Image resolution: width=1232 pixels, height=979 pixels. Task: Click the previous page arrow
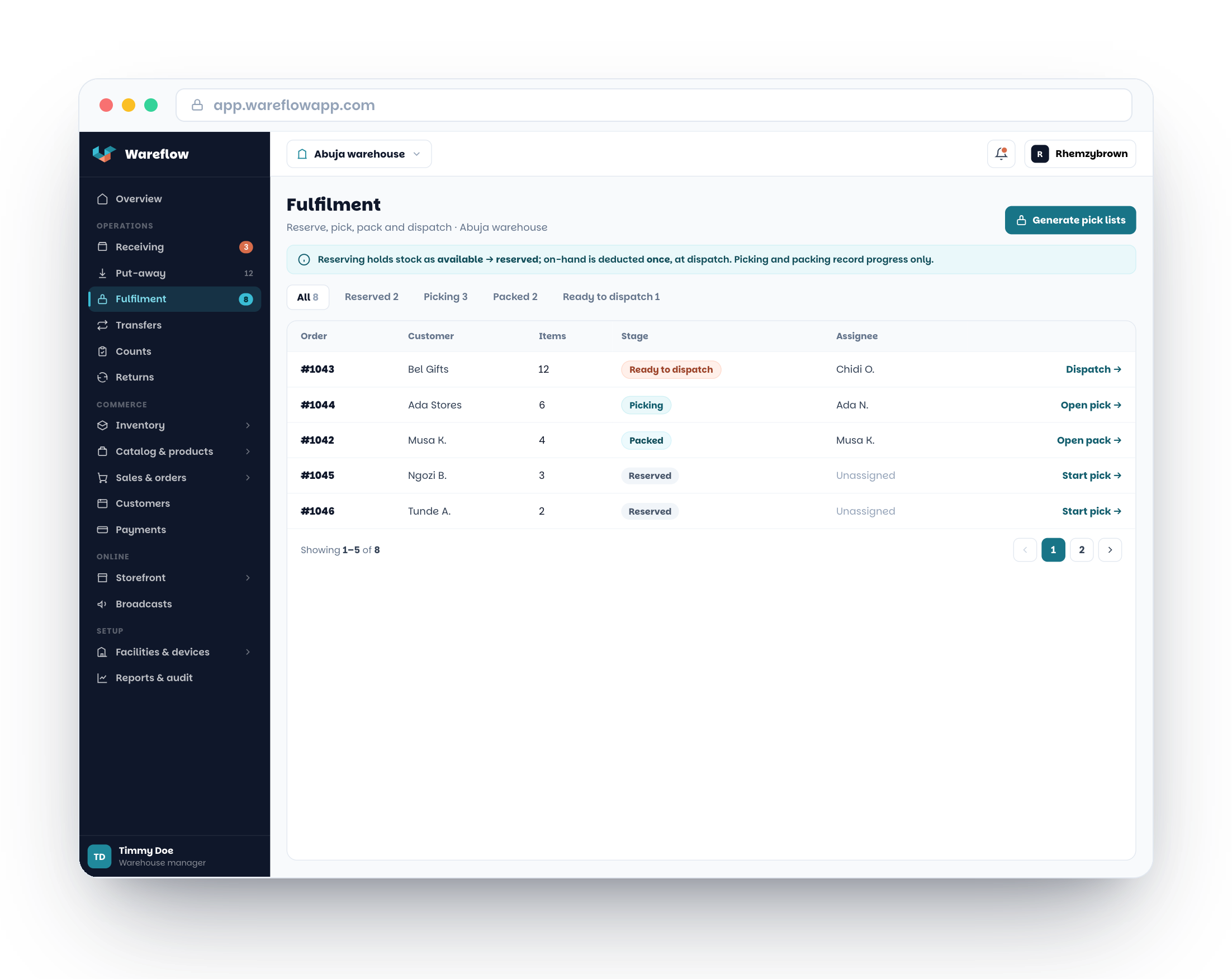[x=1025, y=550]
